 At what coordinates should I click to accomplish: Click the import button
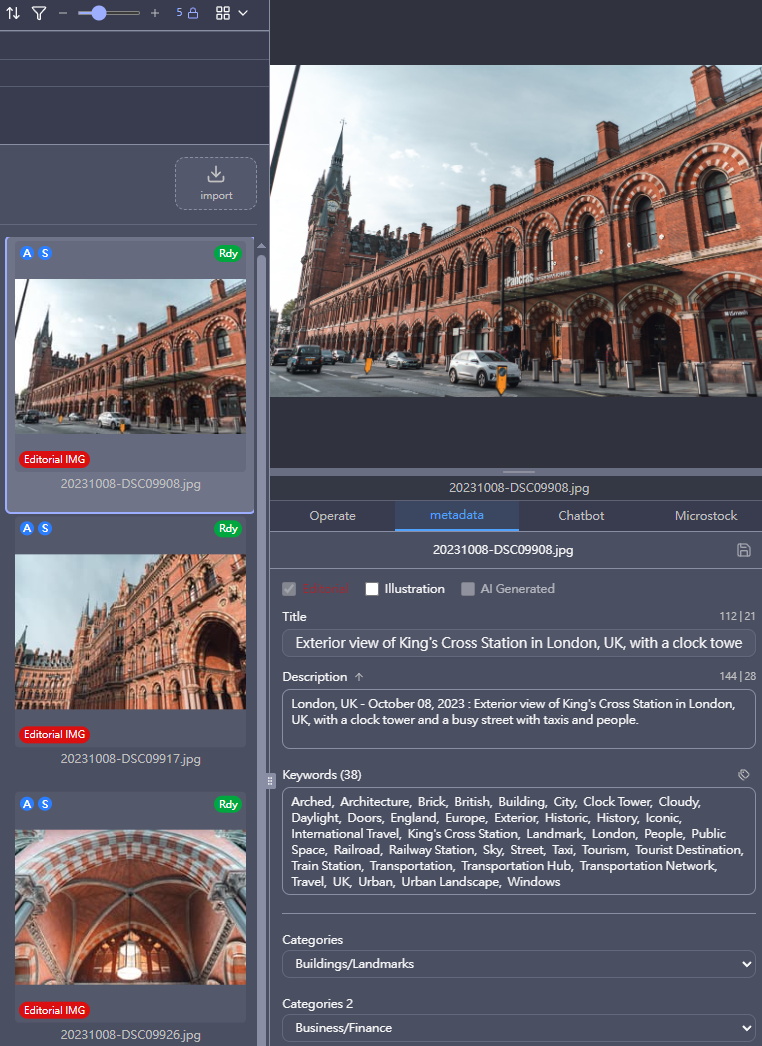(x=216, y=183)
